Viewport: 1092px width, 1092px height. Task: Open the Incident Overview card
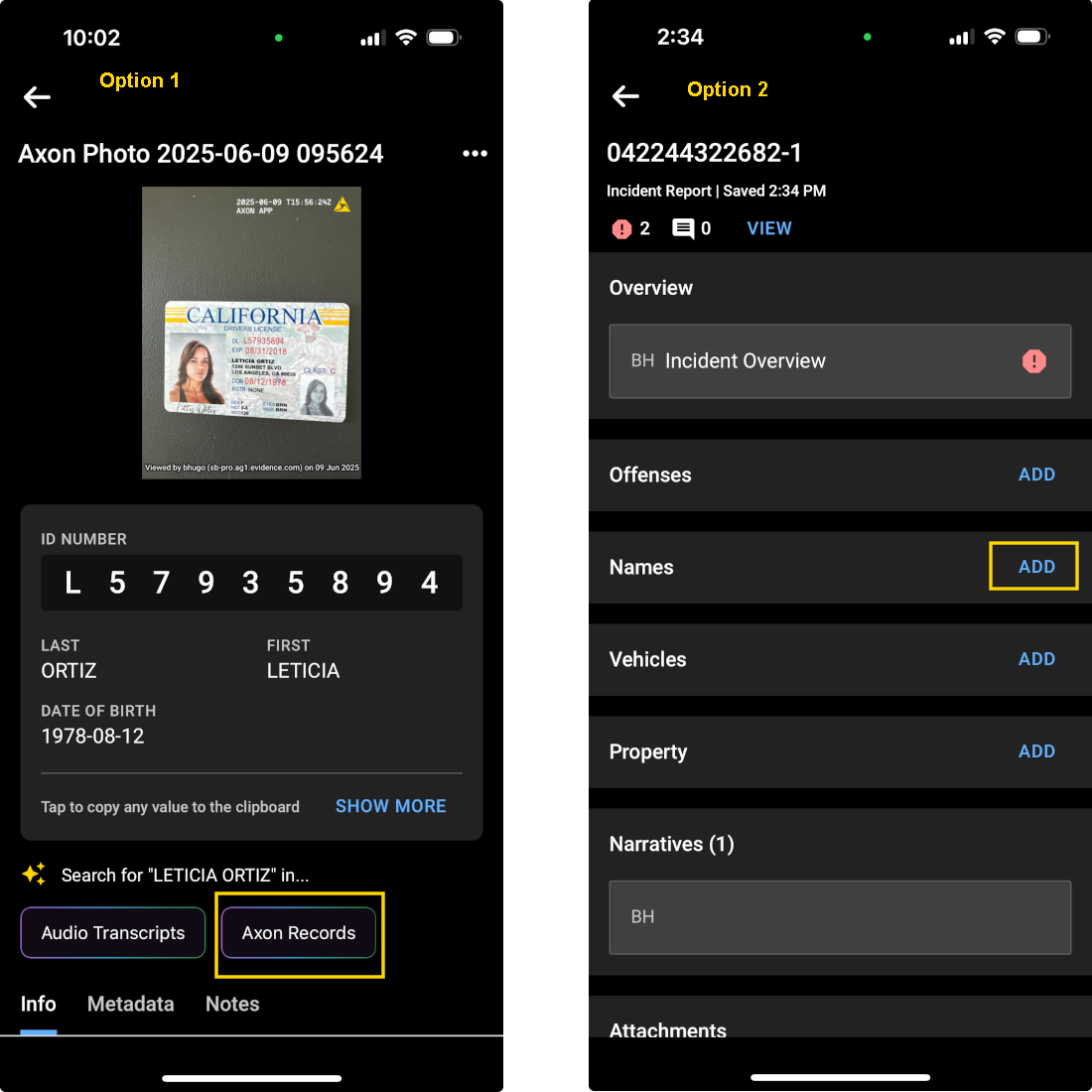[840, 361]
